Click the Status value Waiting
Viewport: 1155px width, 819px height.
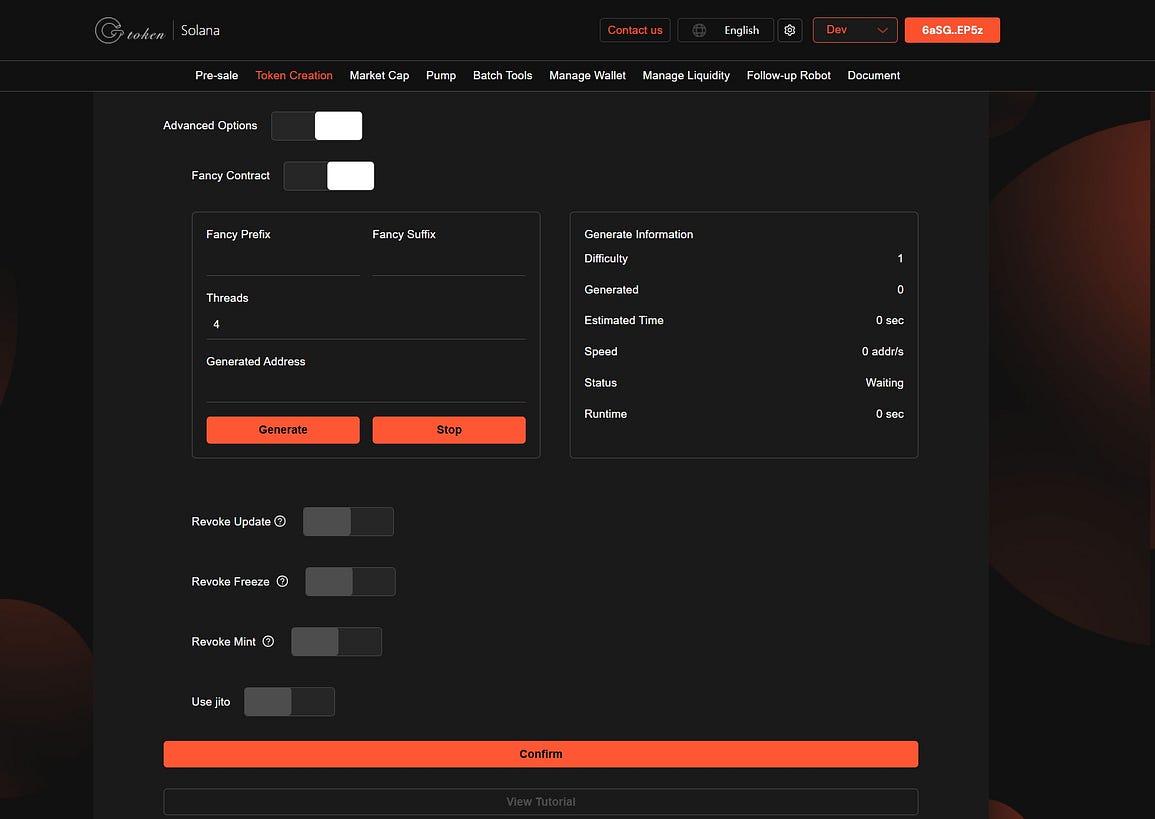[884, 383]
